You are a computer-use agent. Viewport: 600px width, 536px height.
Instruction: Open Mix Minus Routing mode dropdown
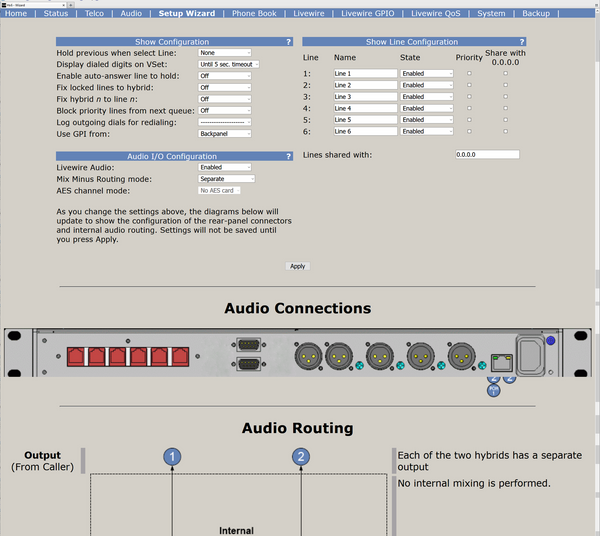(x=227, y=179)
